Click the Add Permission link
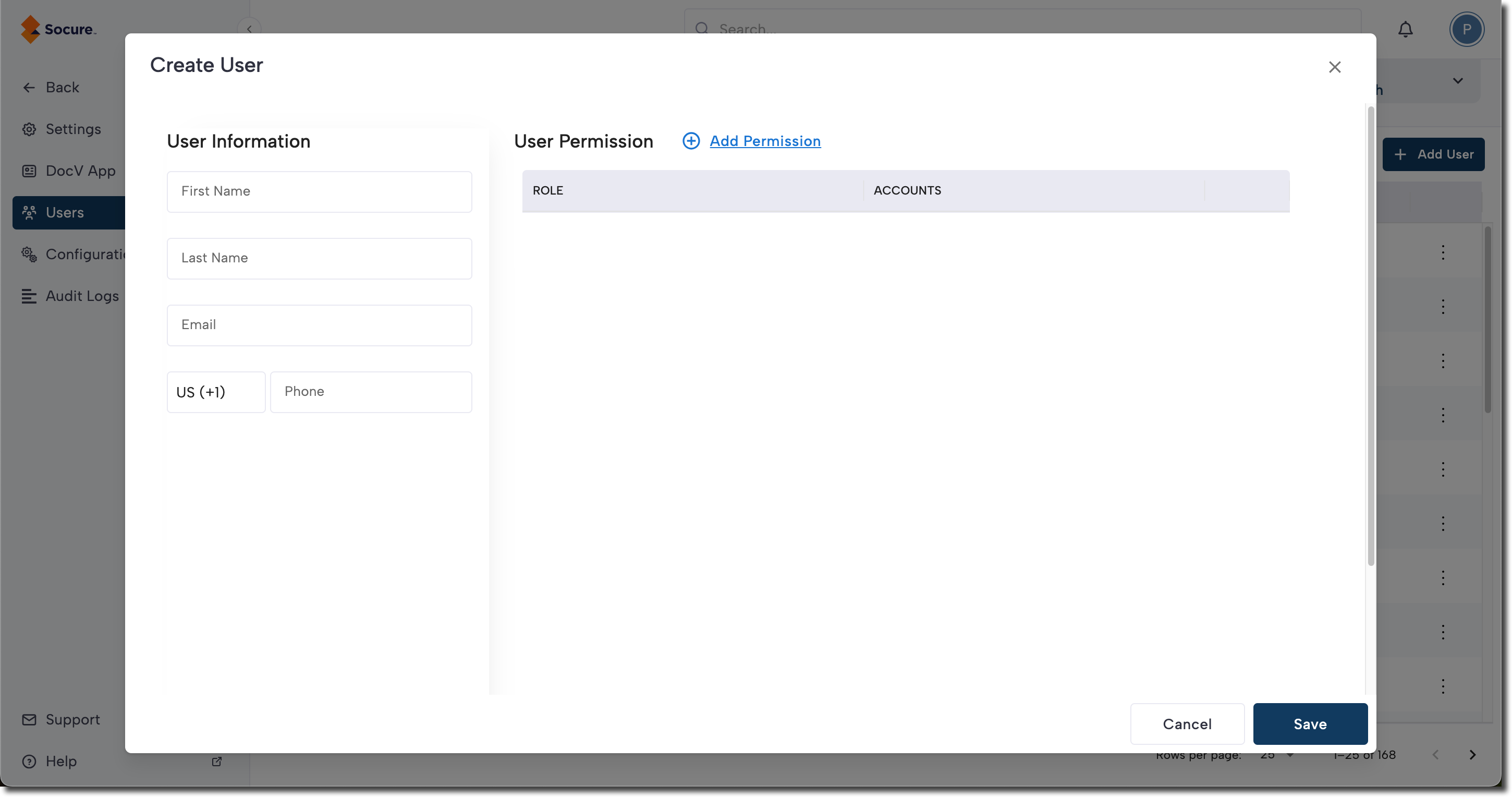Viewport: 1512px width, 797px height. pos(765,141)
